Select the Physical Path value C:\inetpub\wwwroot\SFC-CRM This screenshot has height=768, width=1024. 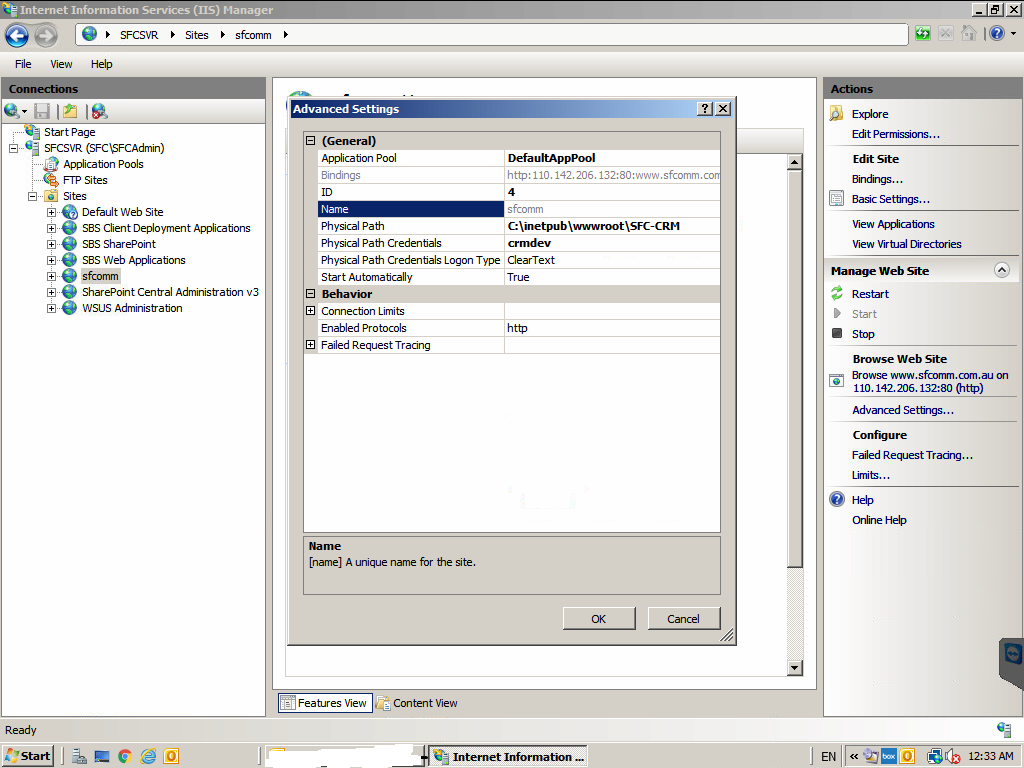(x=594, y=226)
